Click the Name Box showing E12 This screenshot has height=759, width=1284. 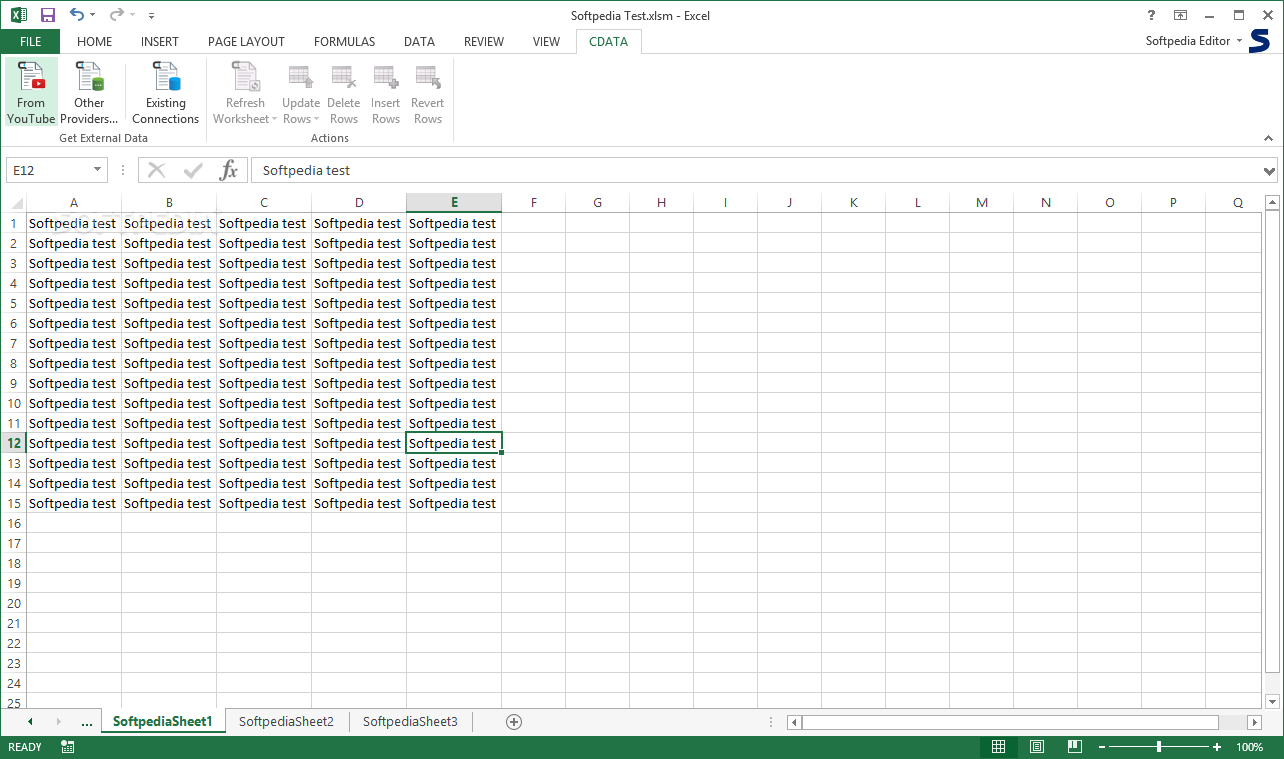48,170
